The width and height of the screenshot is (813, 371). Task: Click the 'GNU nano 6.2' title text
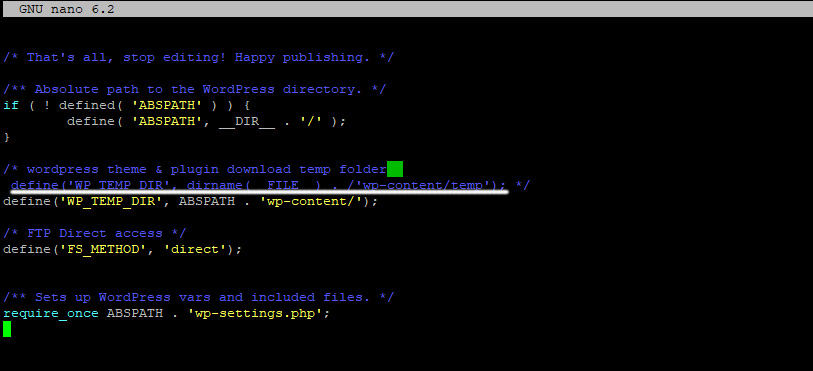click(66, 9)
